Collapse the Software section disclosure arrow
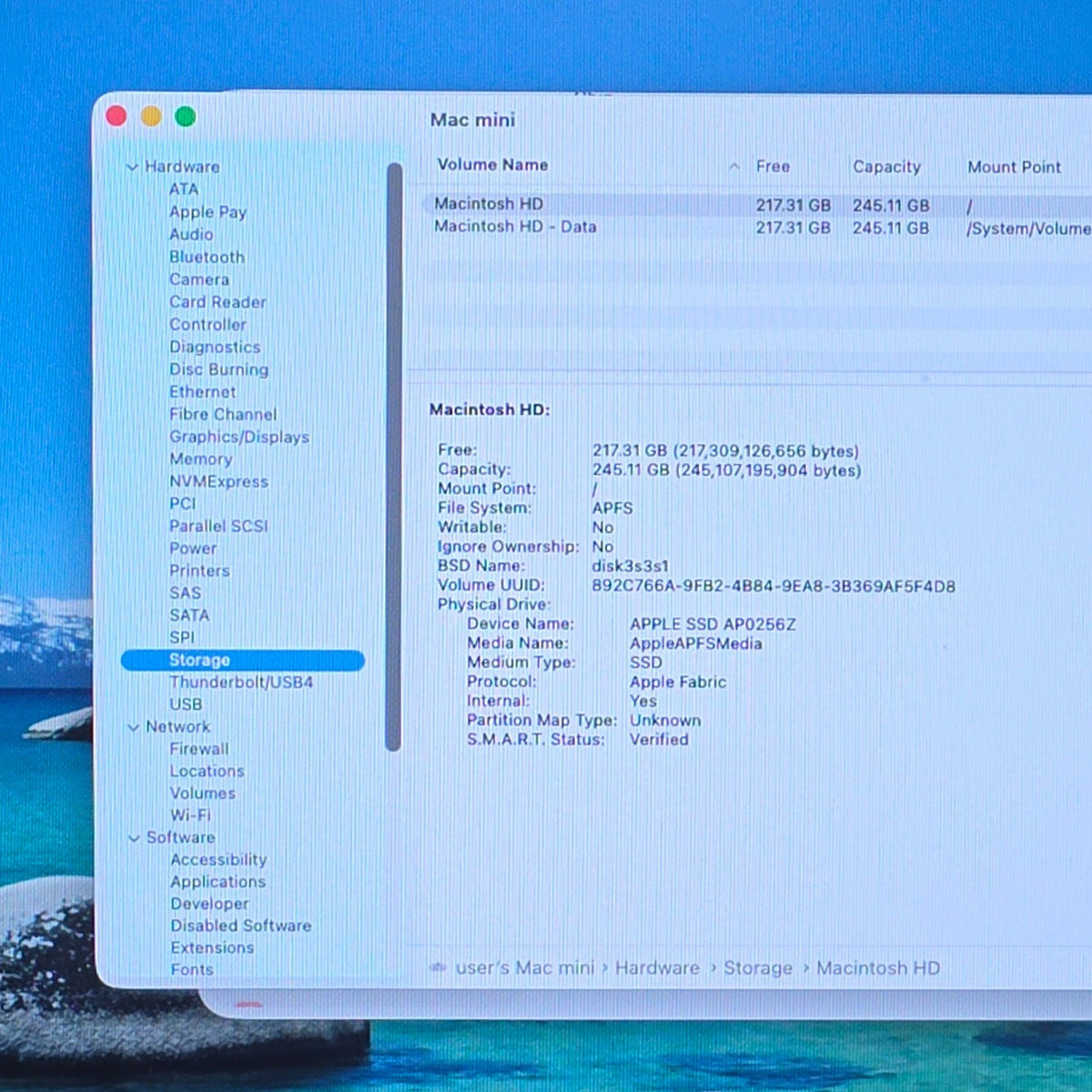1092x1092 pixels. 134,838
